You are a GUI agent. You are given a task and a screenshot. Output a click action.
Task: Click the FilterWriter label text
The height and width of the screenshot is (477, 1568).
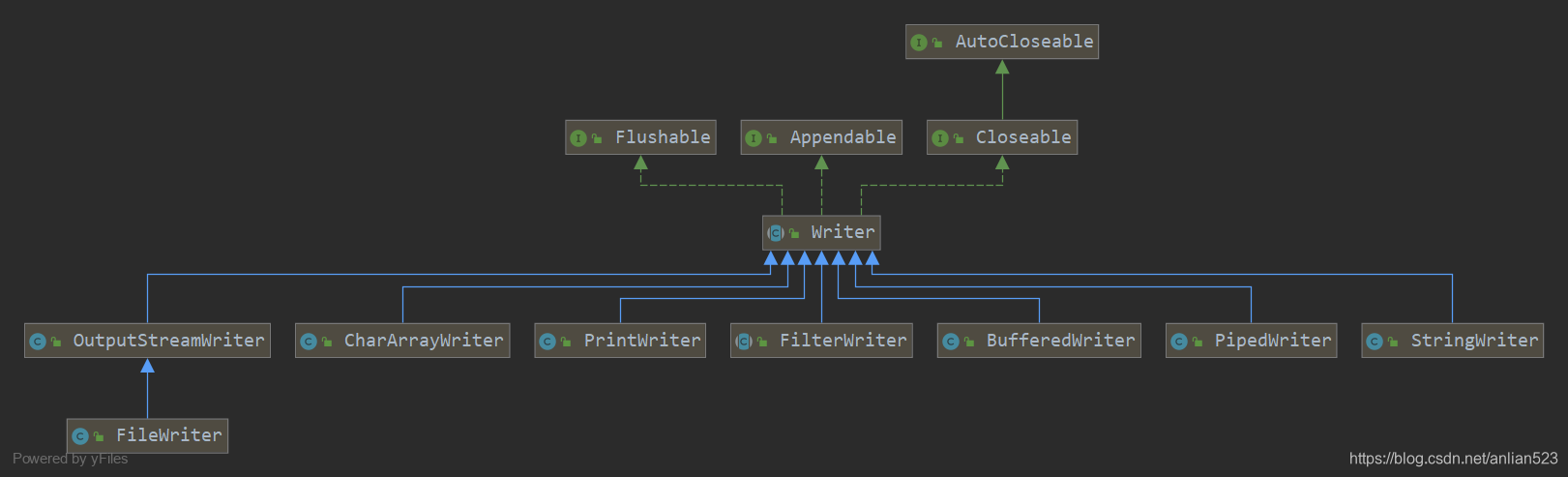coord(843,341)
